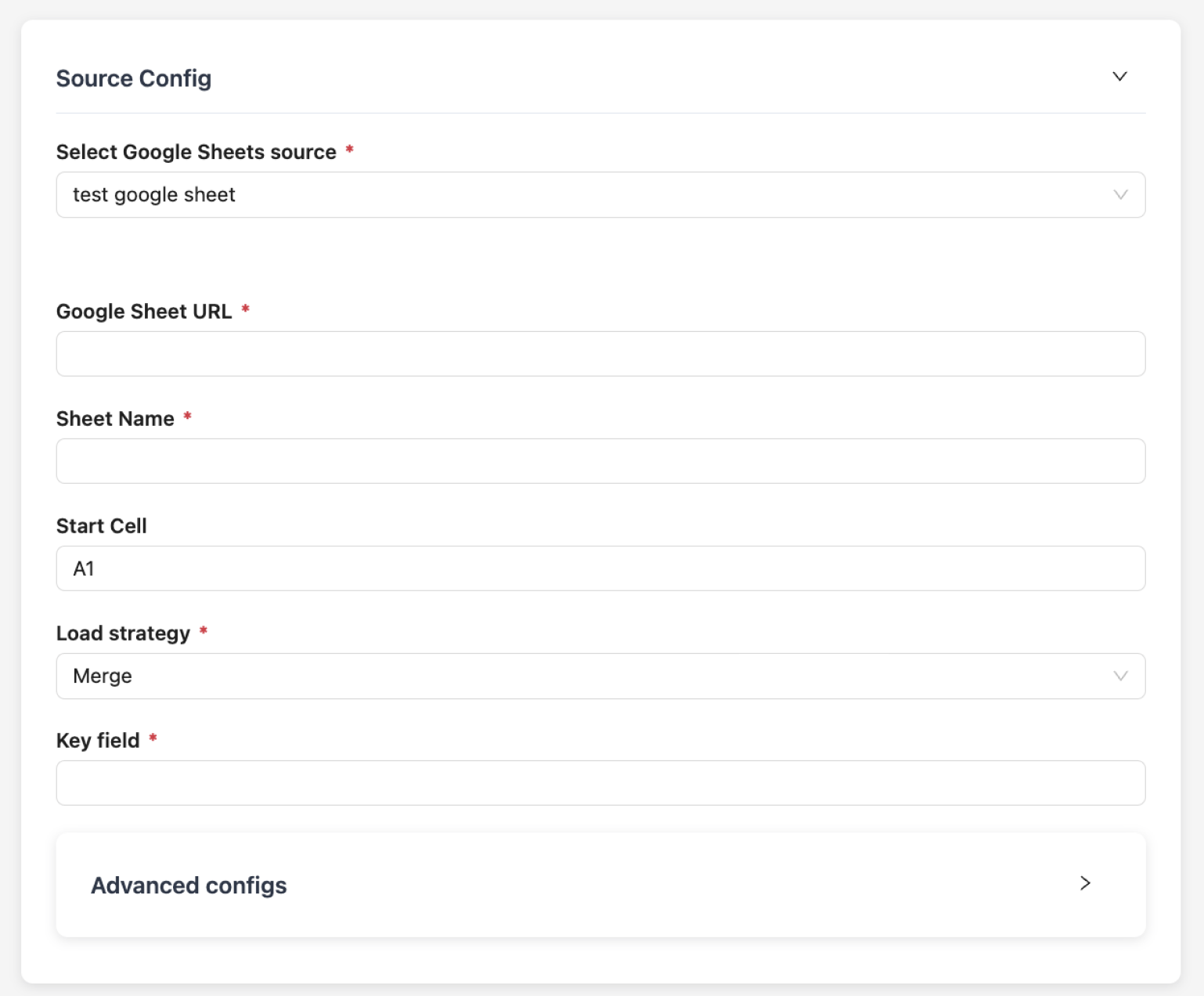Open the Google Sheets source dropdown

tap(600, 194)
